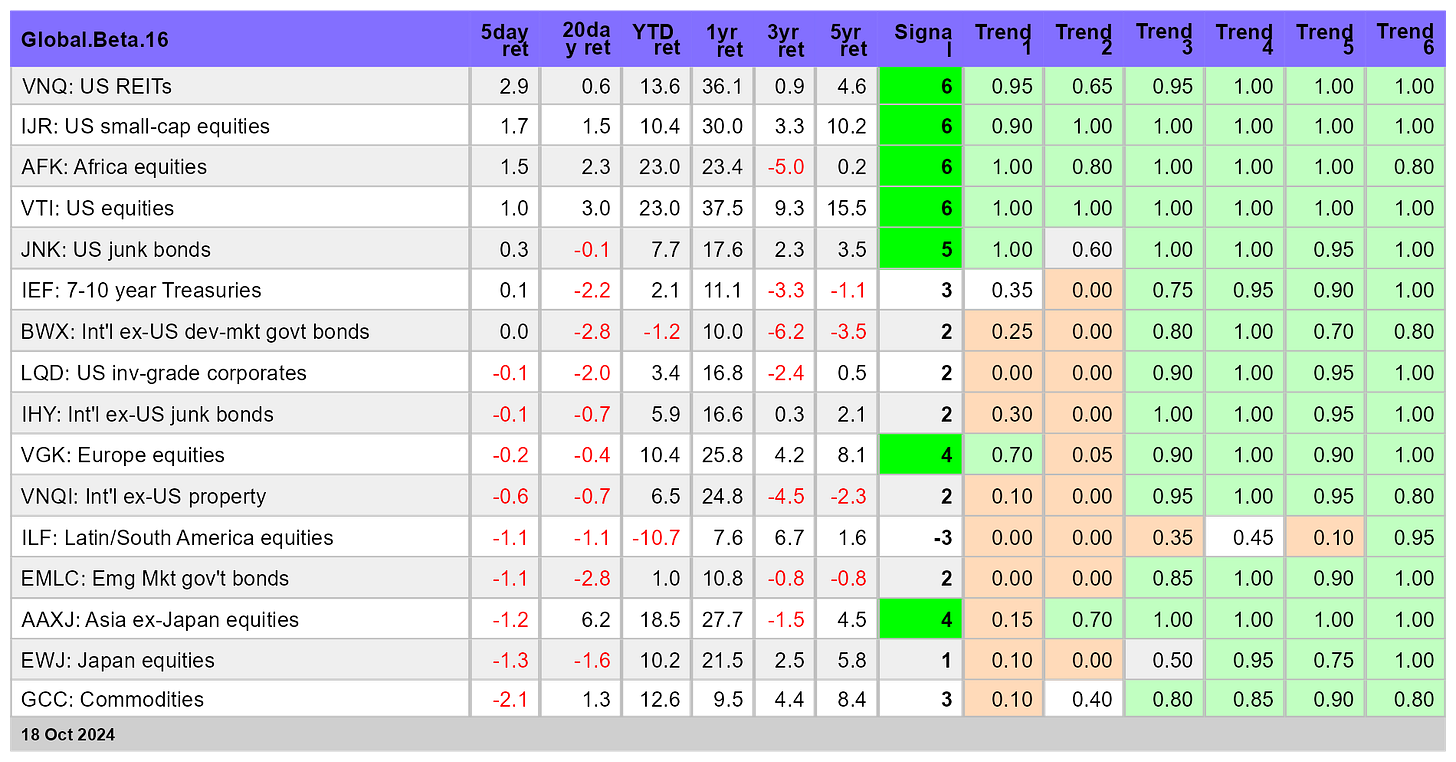Select IJR 5yr return value 10.2
This screenshot has width=1456, height=762.
(848, 126)
